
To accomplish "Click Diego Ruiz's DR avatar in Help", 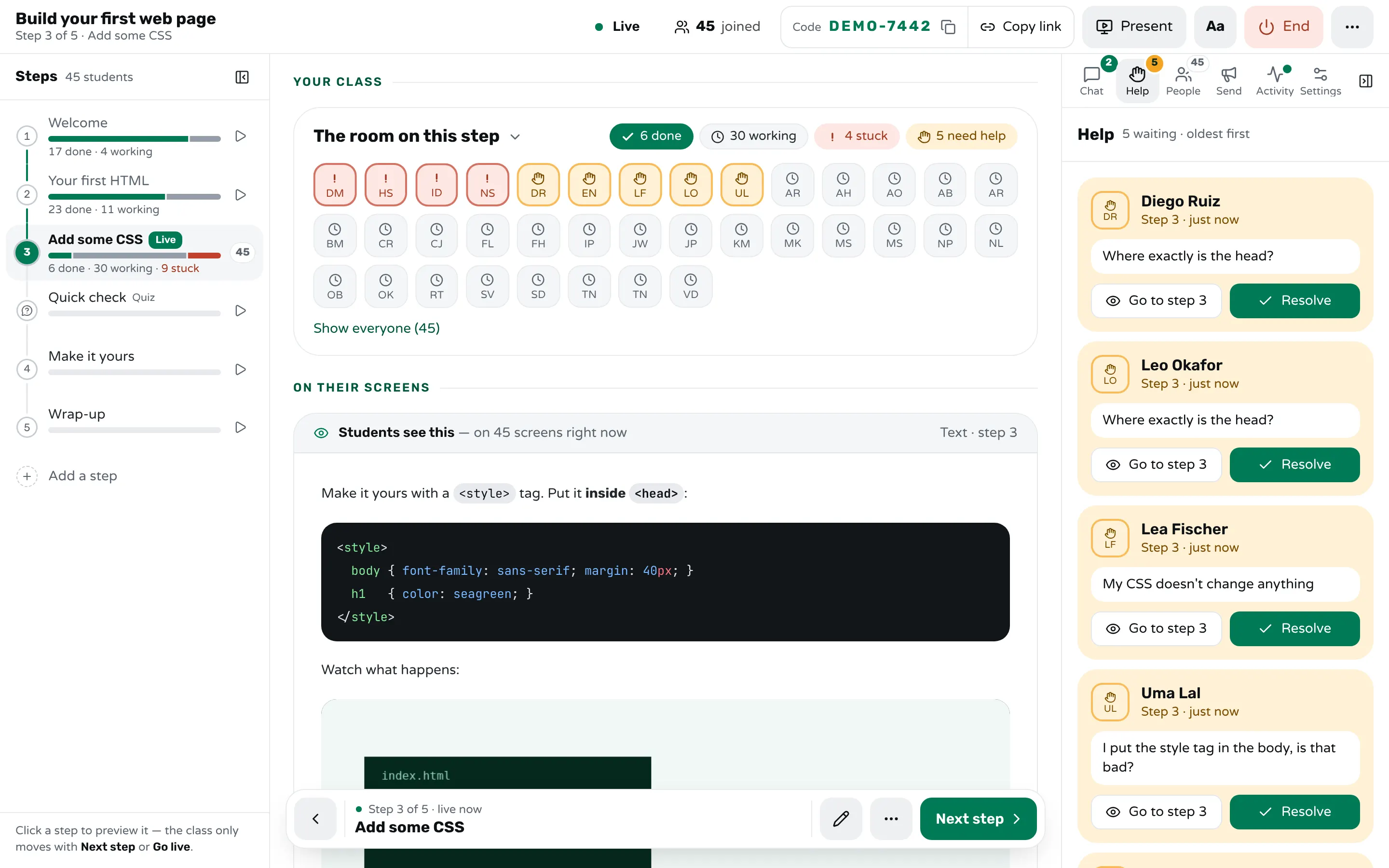I will (x=1110, y=210).
